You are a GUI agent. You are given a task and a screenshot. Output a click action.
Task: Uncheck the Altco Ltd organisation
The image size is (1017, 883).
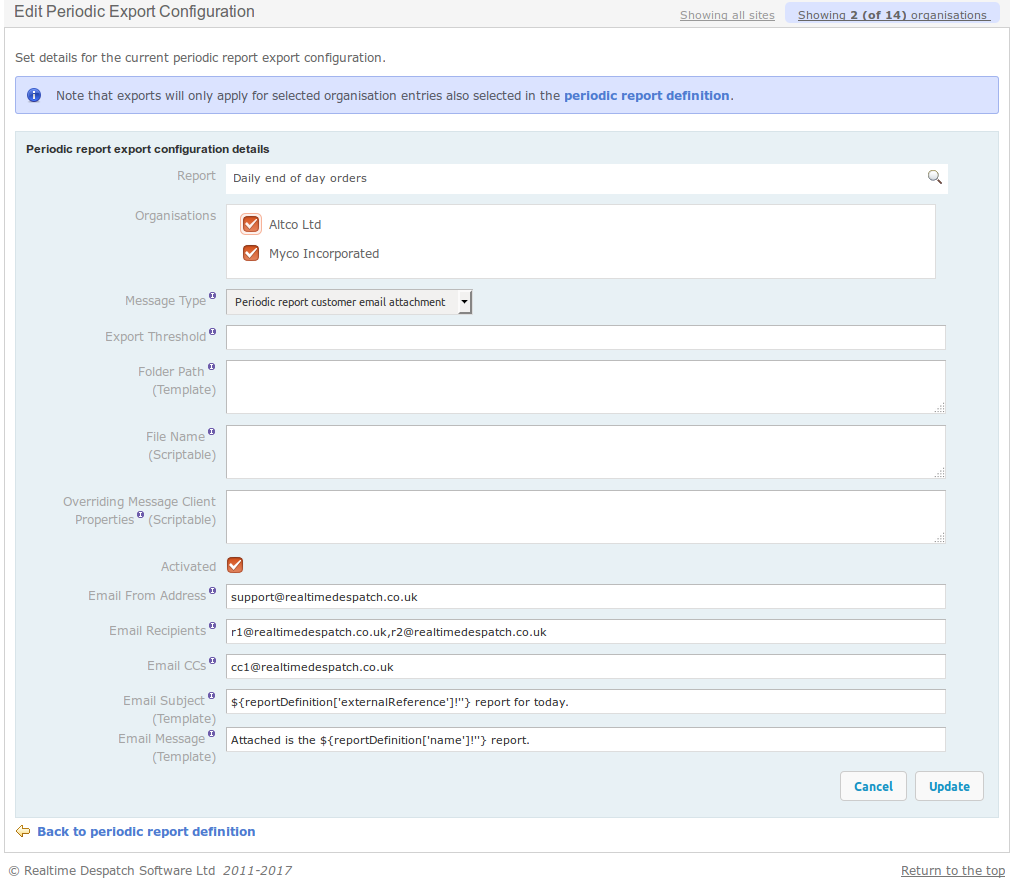coord(250,224)
